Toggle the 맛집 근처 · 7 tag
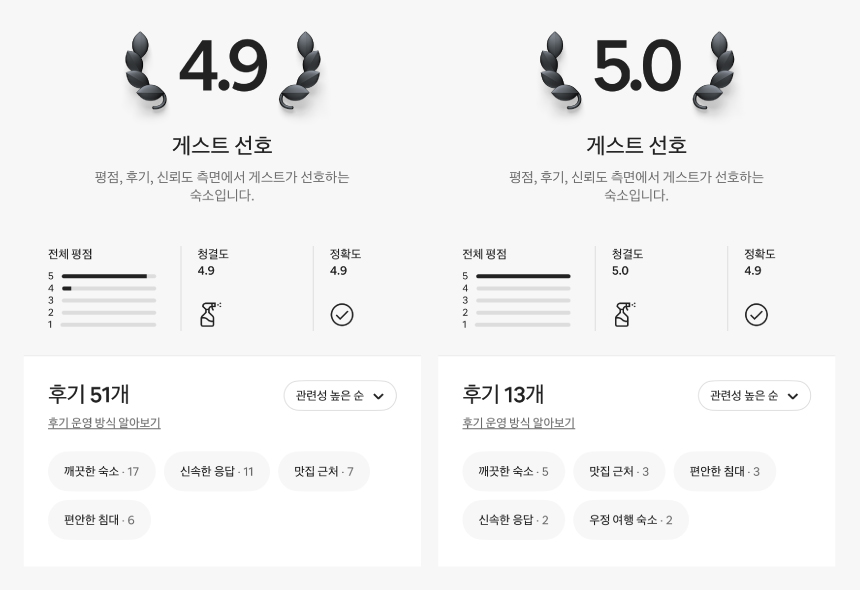This screenshot has width=860, height=590. pos(324,471)
